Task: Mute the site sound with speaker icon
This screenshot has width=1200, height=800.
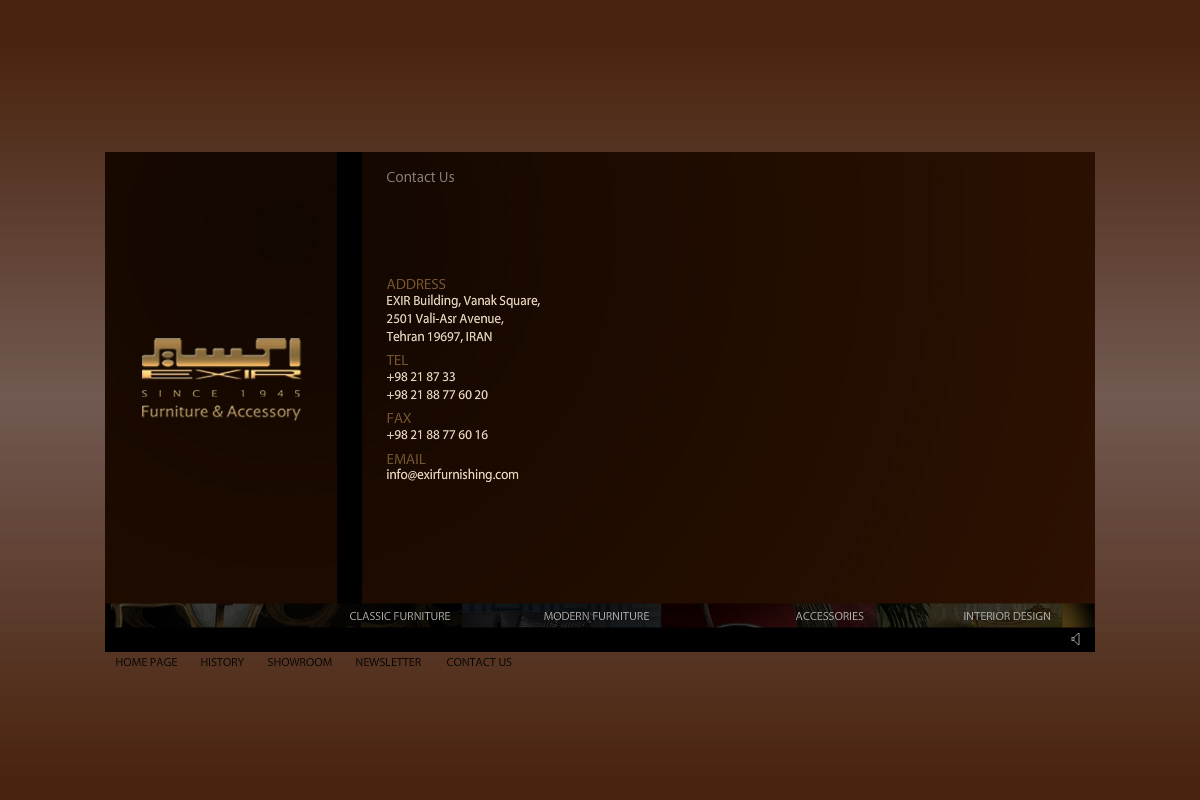Action: (x=1075, y=639)
